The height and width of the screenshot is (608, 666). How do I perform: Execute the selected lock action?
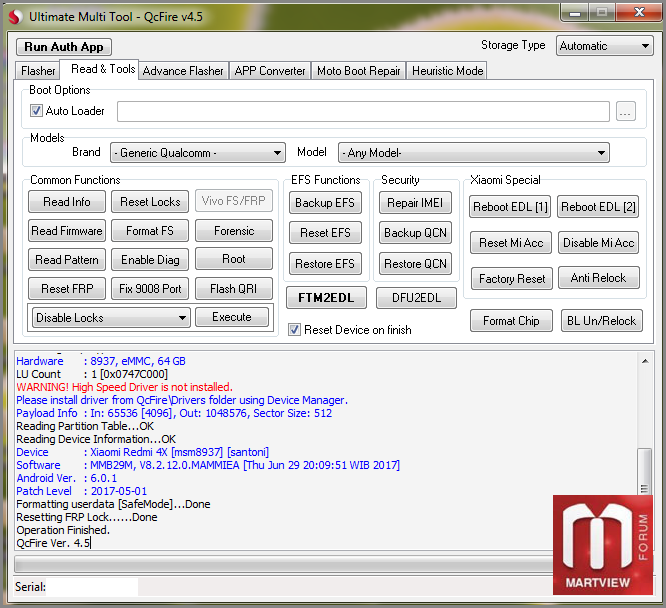pyautogui.click(x=232, y=317)
